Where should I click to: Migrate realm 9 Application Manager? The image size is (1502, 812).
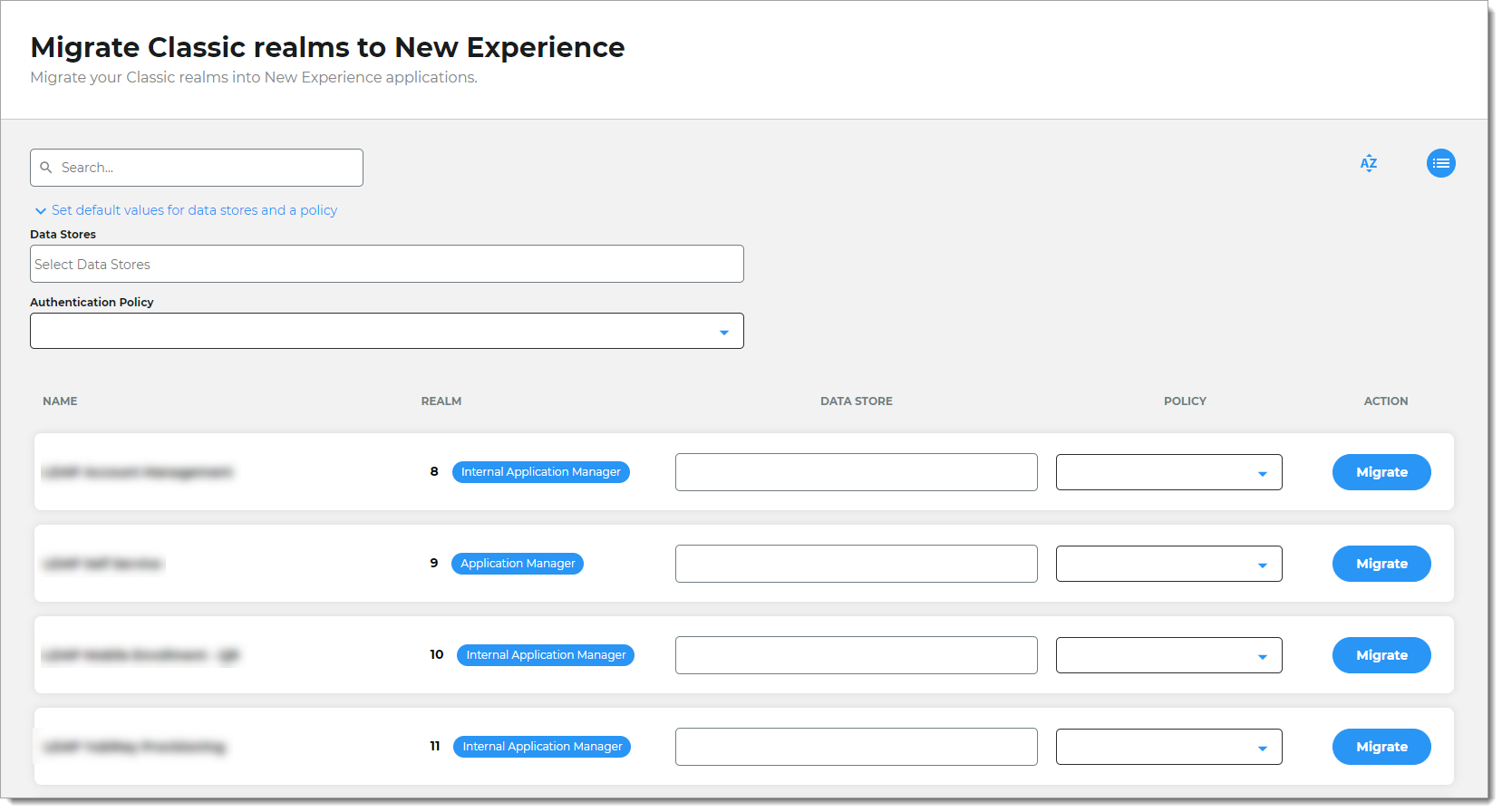click(1381, 565)
